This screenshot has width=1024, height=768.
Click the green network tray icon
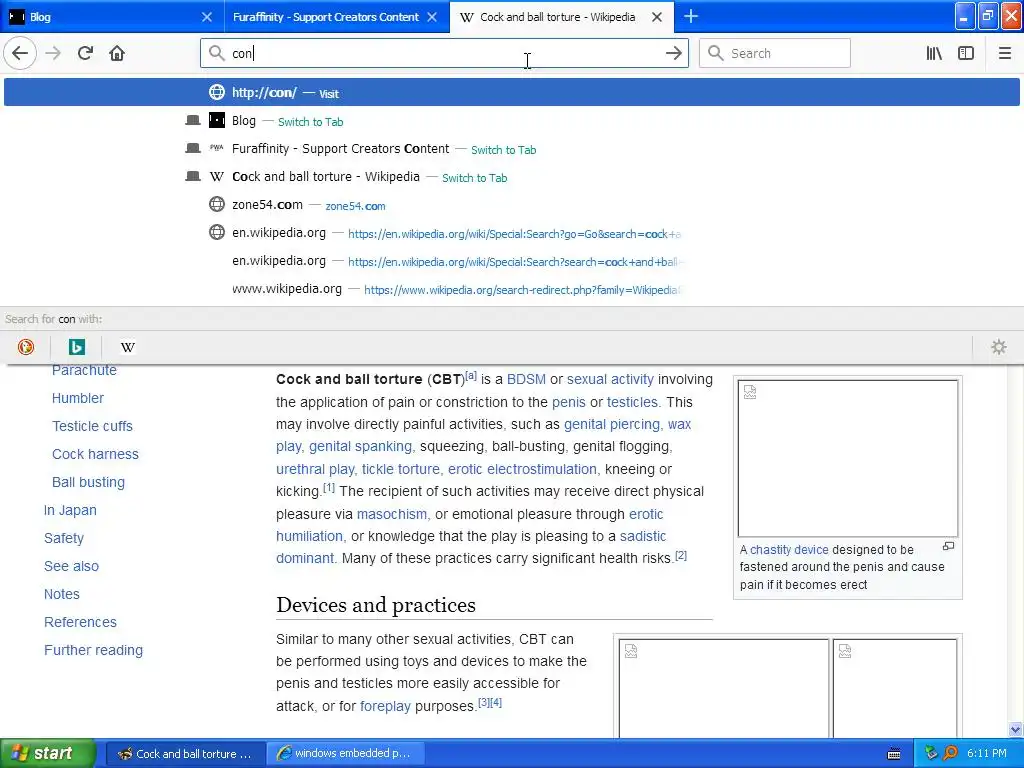point(931,753)
